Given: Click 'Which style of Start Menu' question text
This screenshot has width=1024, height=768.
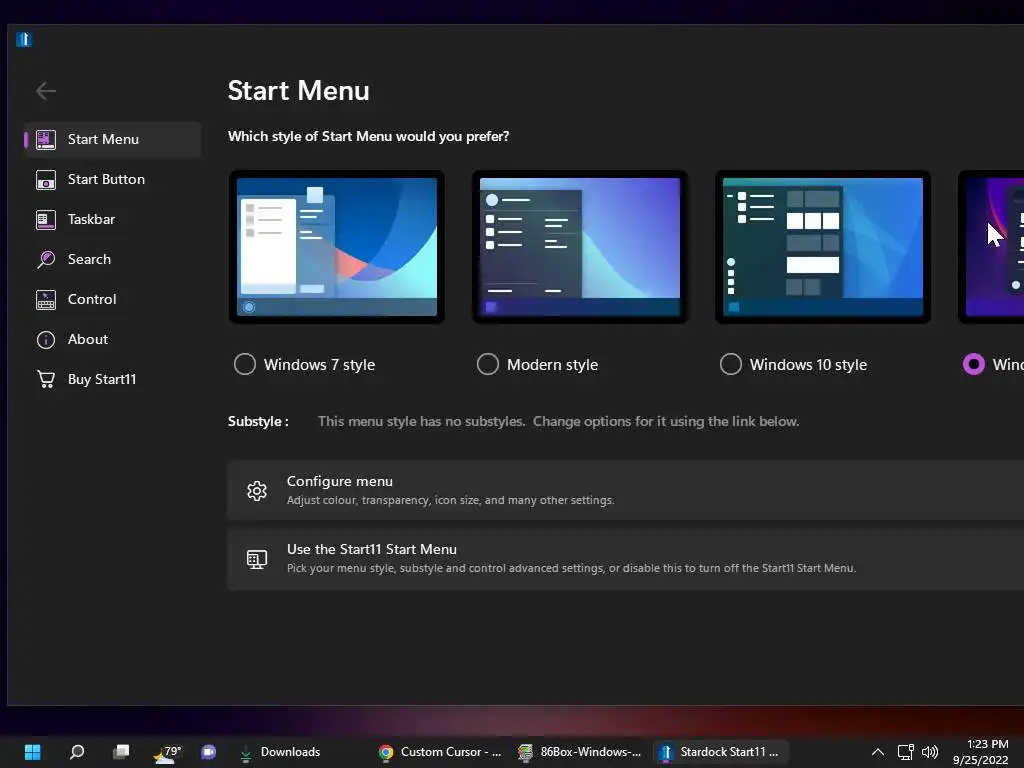Looking at the screenshot, I should (368, 136).
